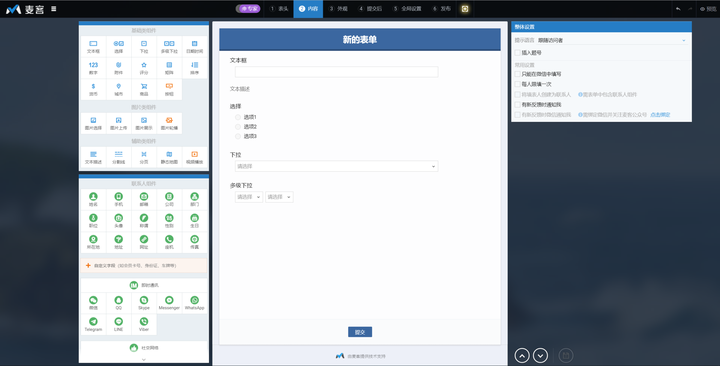Go to step 6 发布 tab
Viewport: 720px width, 366px height.
[x=442, y=9]
